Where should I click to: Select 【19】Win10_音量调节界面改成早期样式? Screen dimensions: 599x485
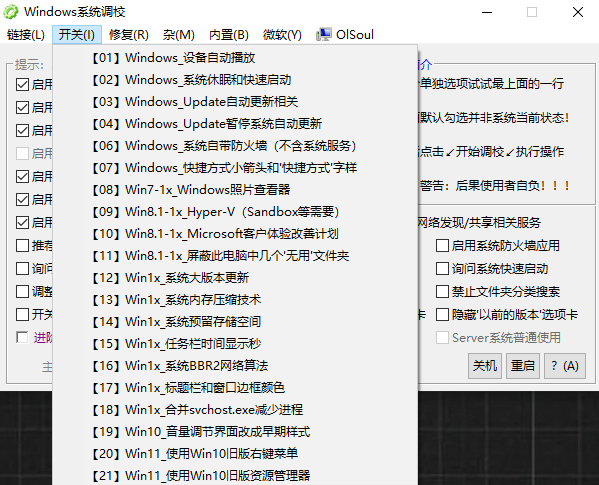click(235, 432)
